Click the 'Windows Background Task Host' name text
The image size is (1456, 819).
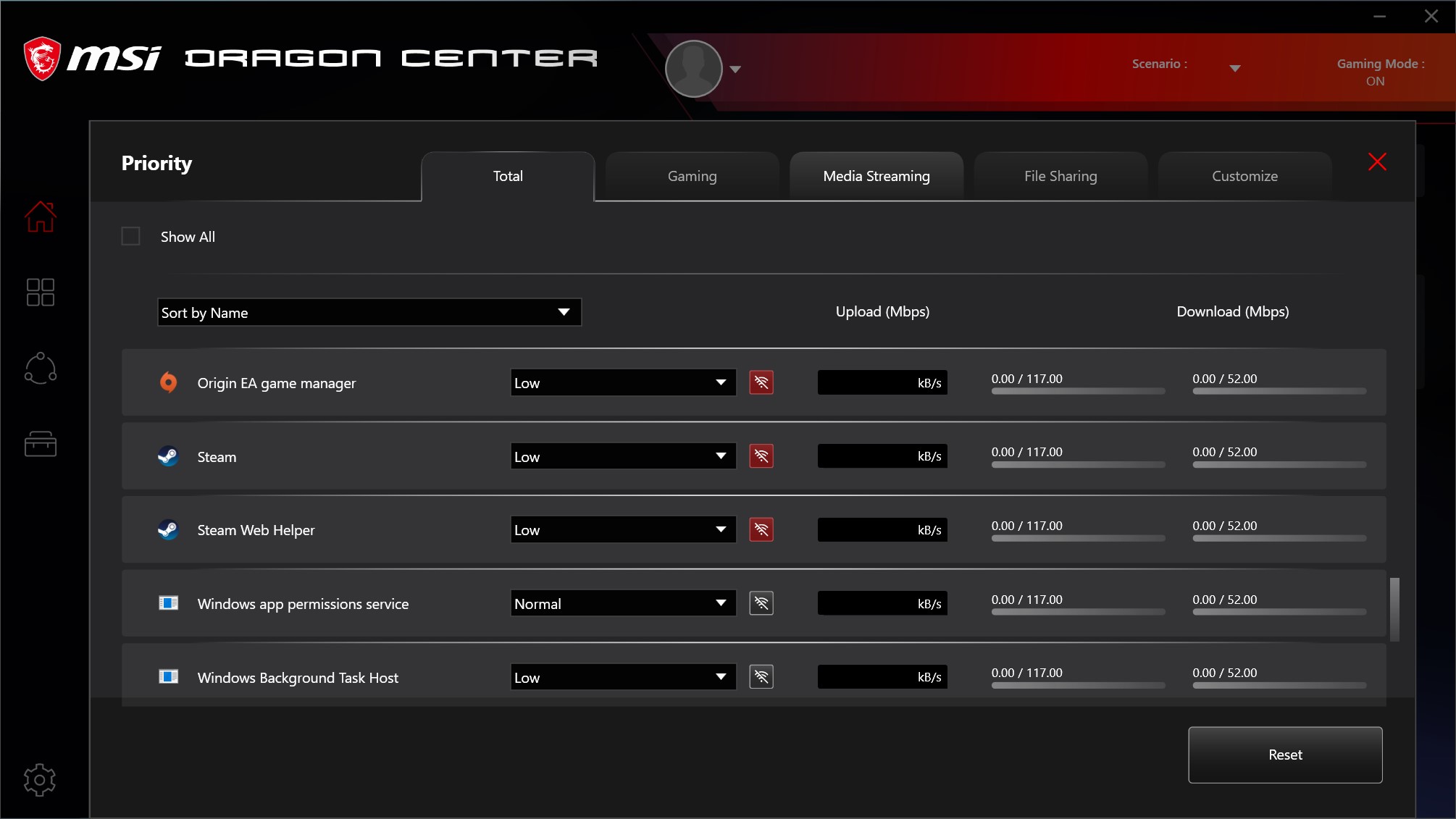[x=298, y=678]
